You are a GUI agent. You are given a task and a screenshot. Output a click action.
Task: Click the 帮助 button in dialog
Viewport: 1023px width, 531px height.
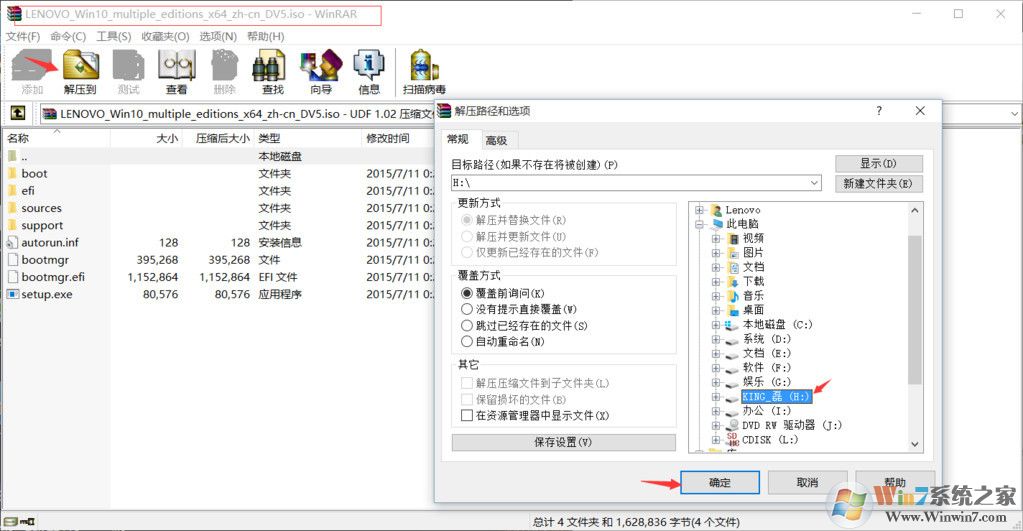895,482
